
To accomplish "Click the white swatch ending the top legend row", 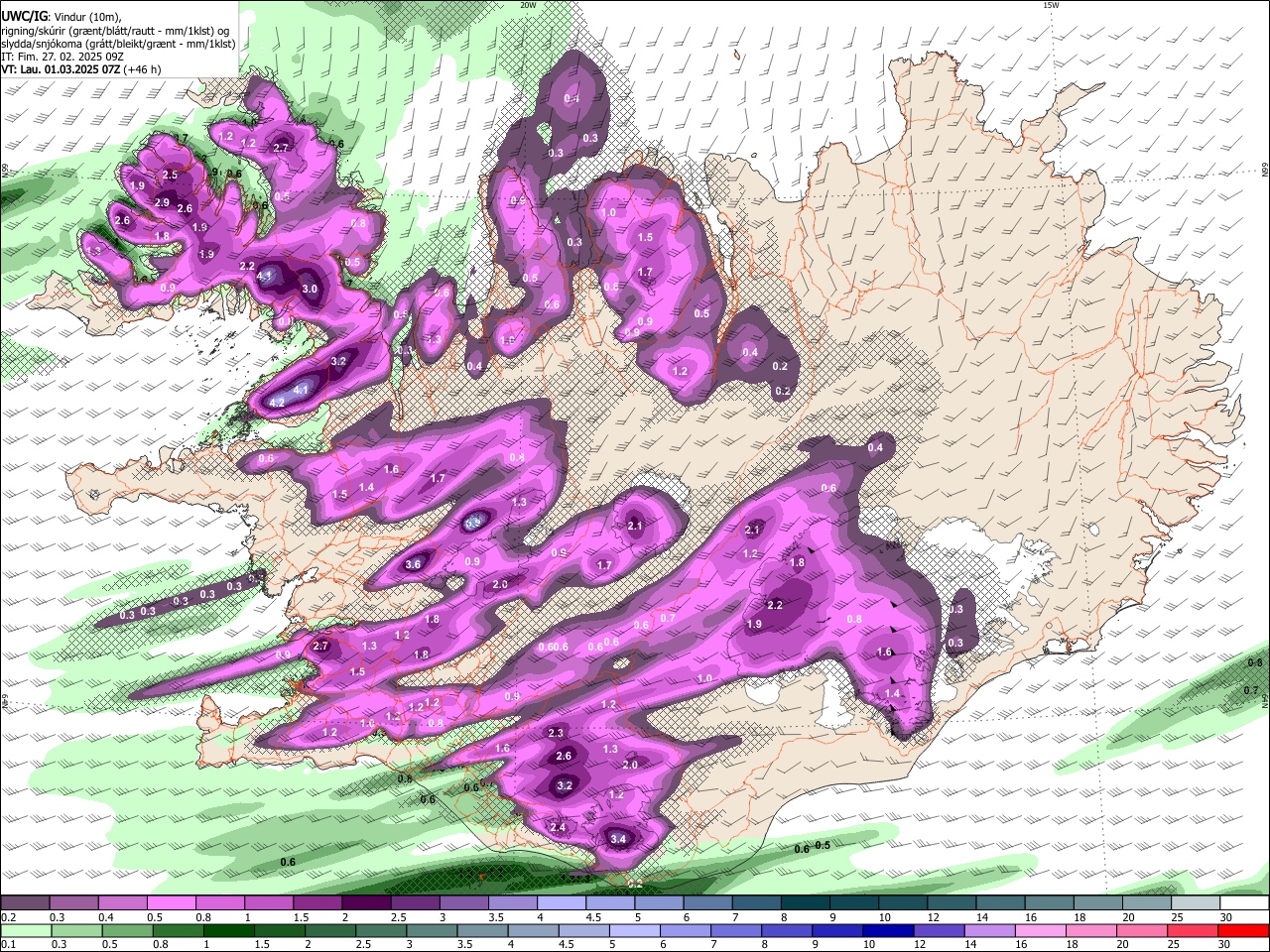I will tap(1243, 903).
